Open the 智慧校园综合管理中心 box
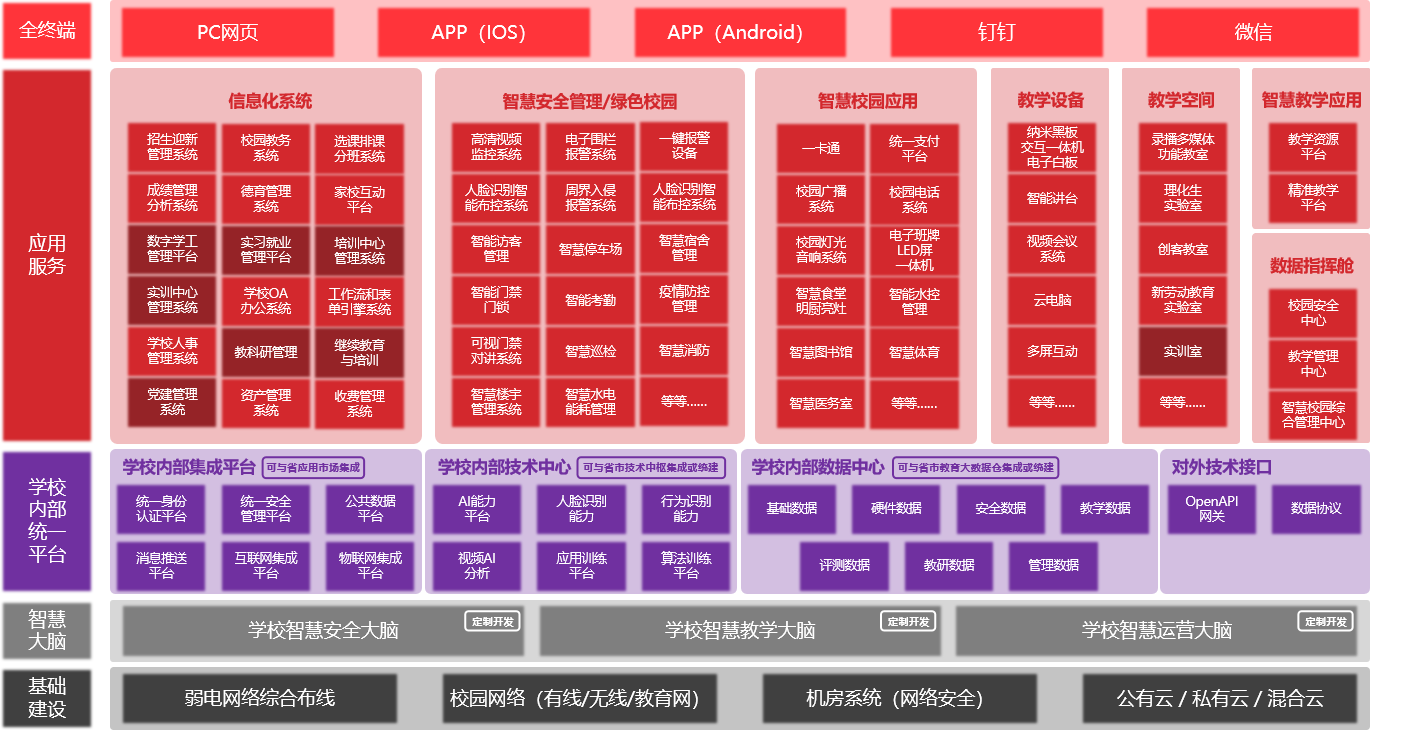Viewport: 1411px width, 730px height. [1313, 415]
